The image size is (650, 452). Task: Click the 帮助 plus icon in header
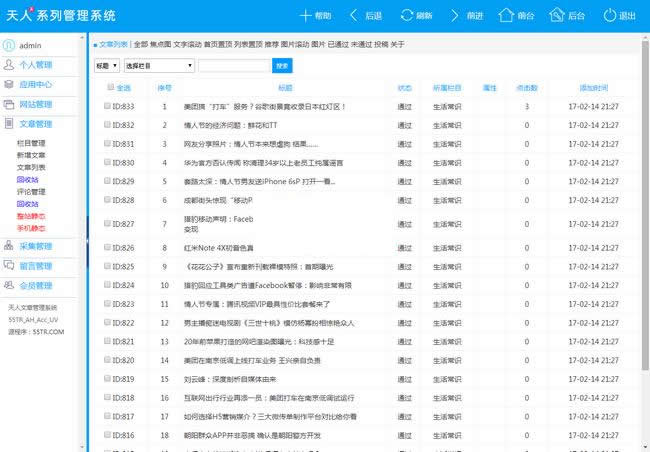(x=305, y=16)
